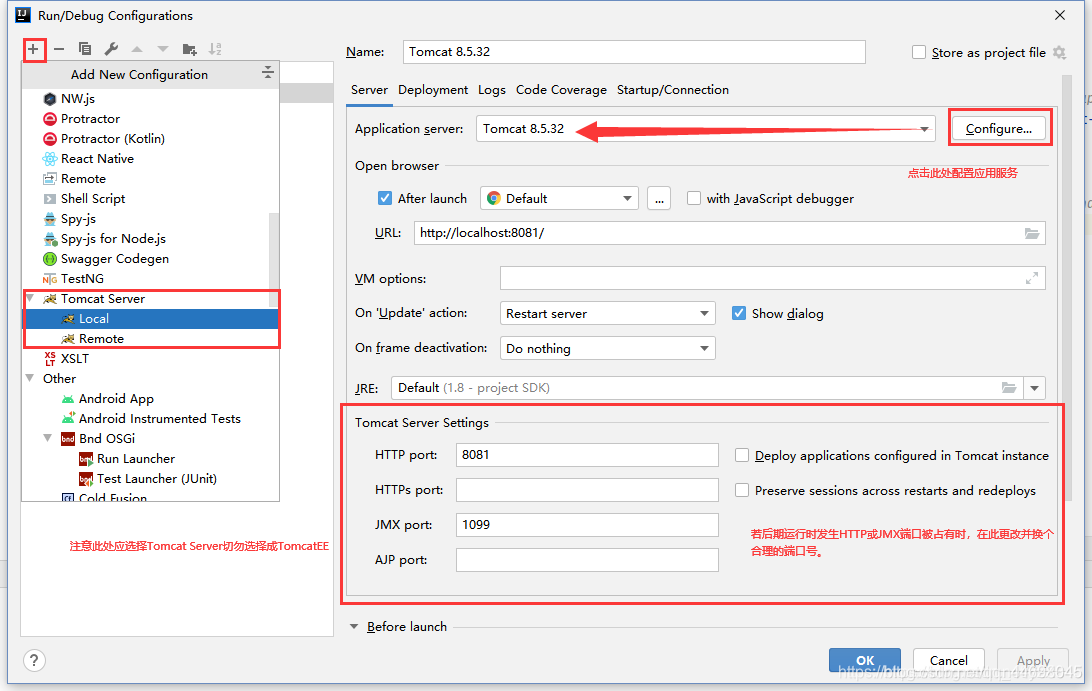
Task: Select Android Instrumented Tests configuration
Action: coord(151,419)
